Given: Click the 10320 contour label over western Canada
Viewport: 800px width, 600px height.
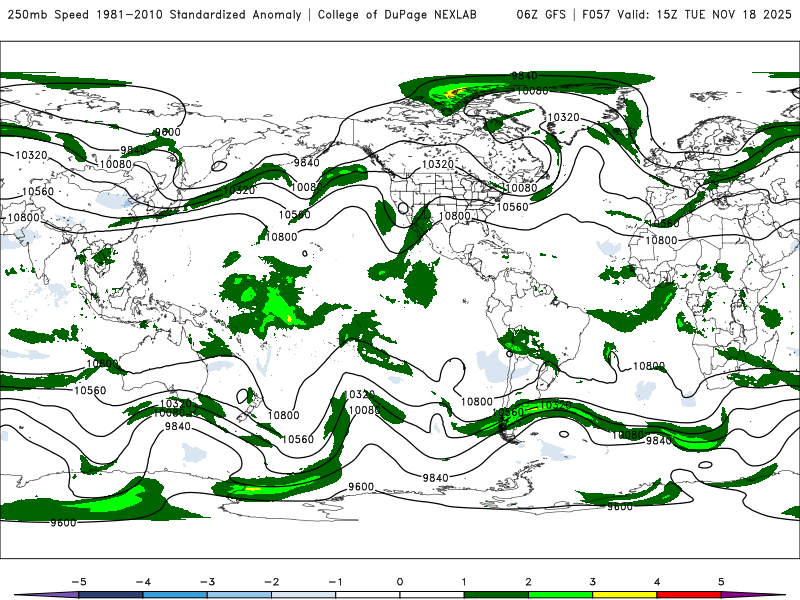Looking at the screenshot, I should point(438,164).
